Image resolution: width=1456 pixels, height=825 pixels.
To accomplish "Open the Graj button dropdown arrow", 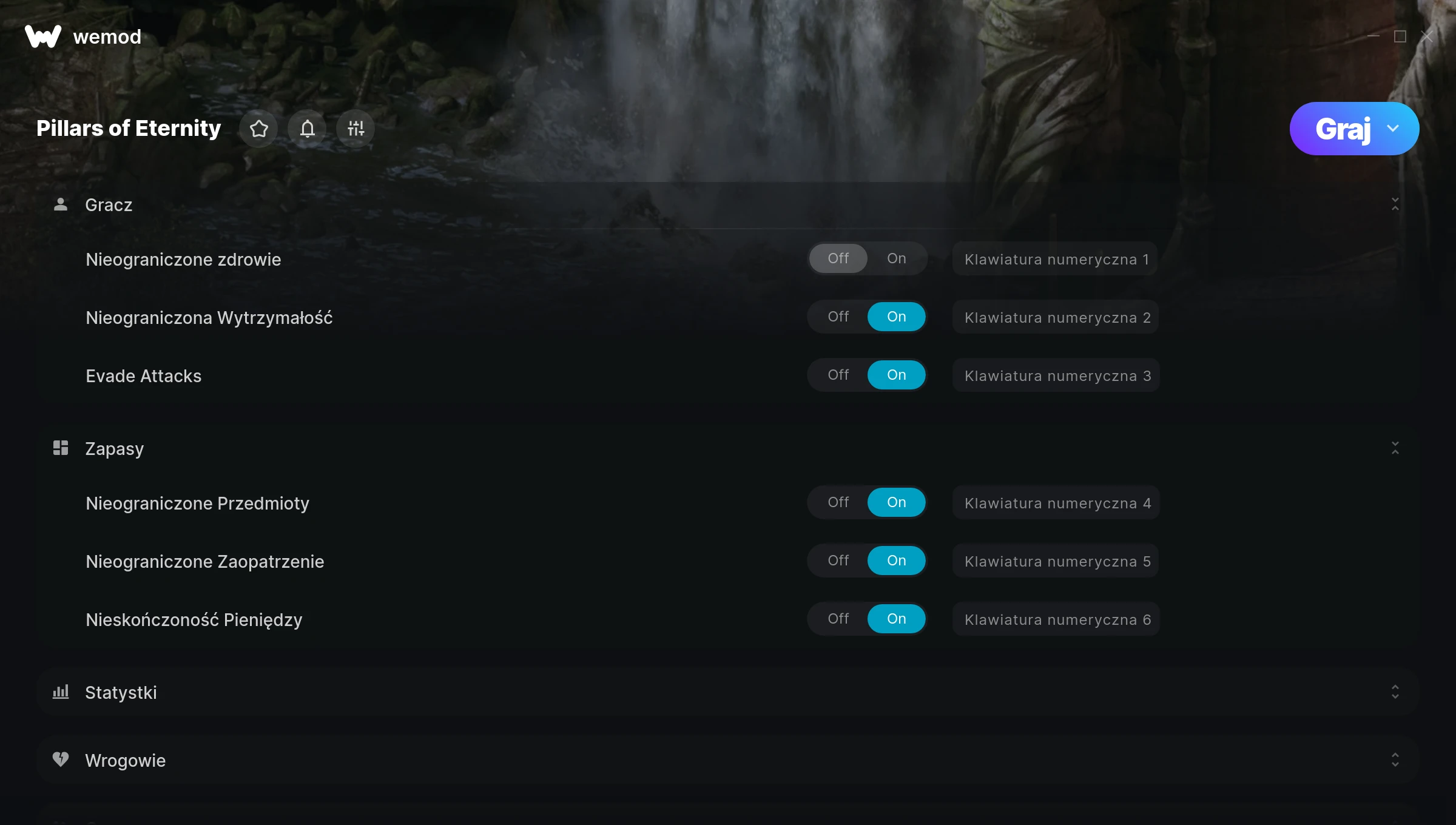I will point(1393,129).
